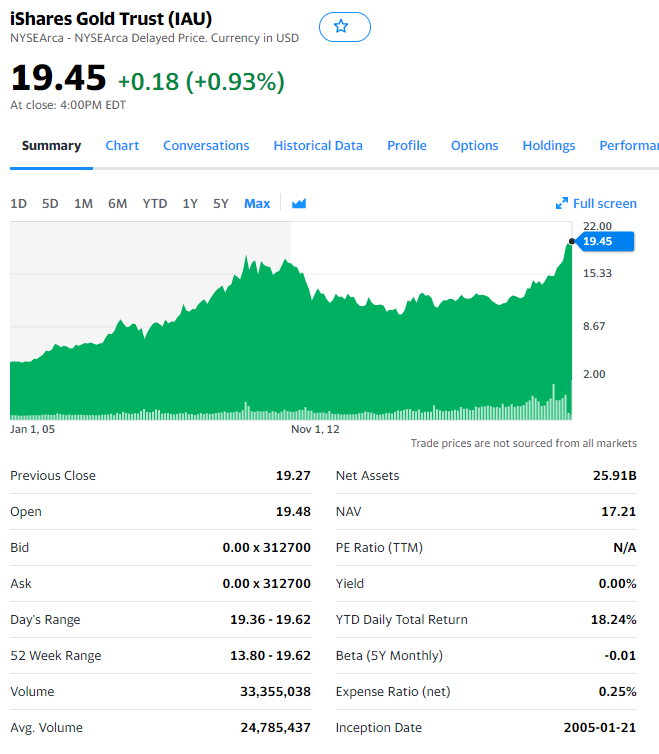Open the cut-off Performance tab
This screenshot has height=754, width=659.
click(629, 146)
